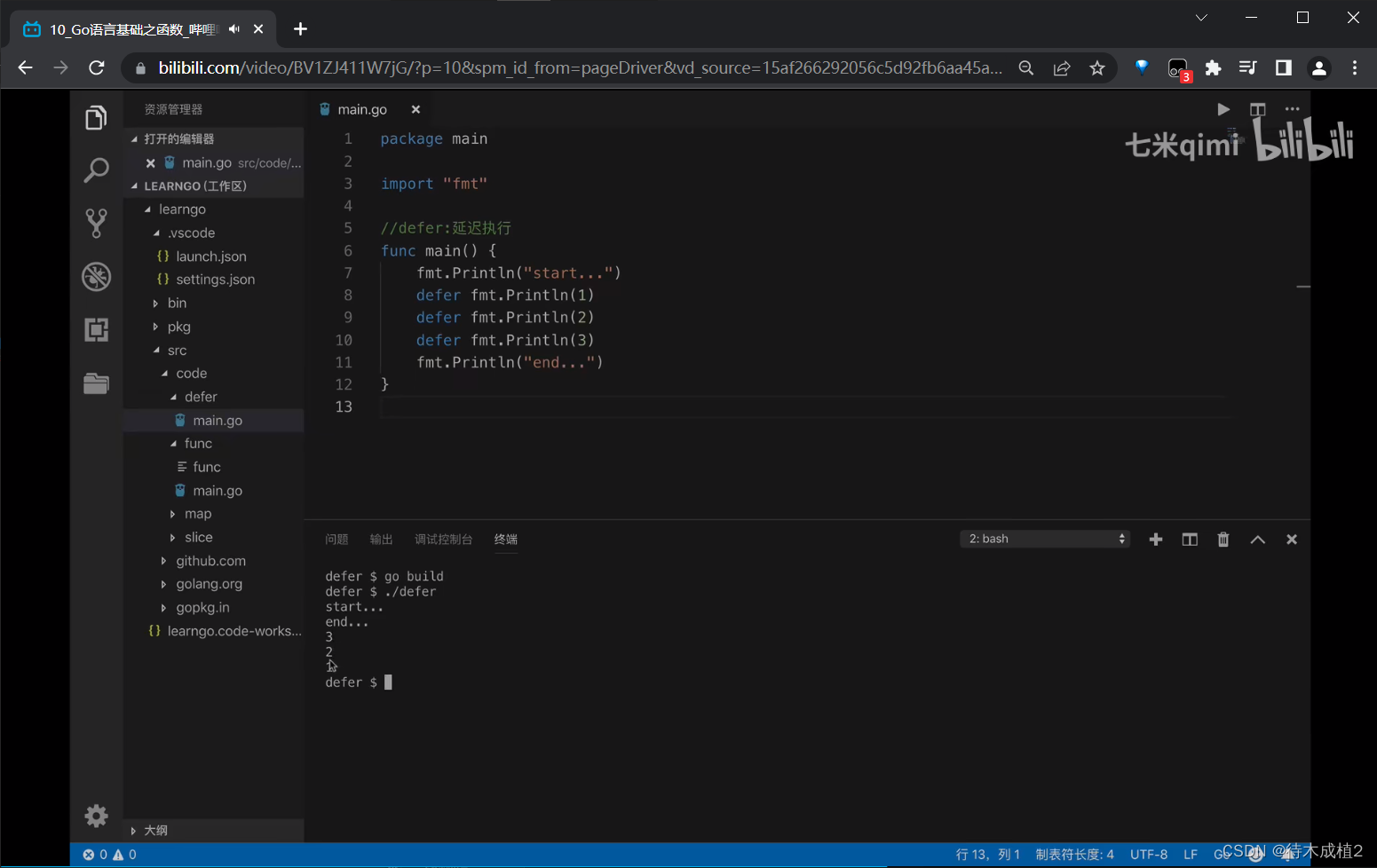Image resolution: width=1377 pixels, height=868 pixels.
Task: Open the Search magnifier in activity bar
Action: pyautogui.click(x=96, y=170)
